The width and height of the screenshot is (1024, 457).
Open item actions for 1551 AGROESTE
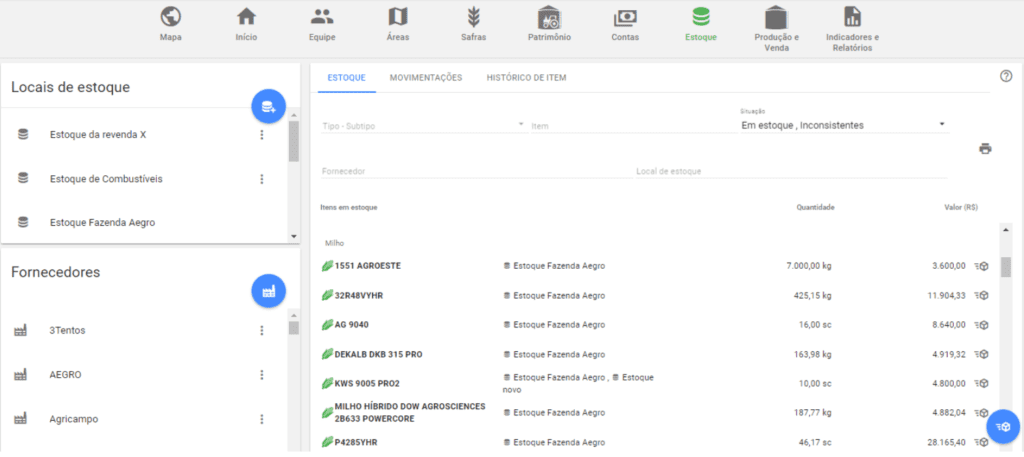coord(983,266)
